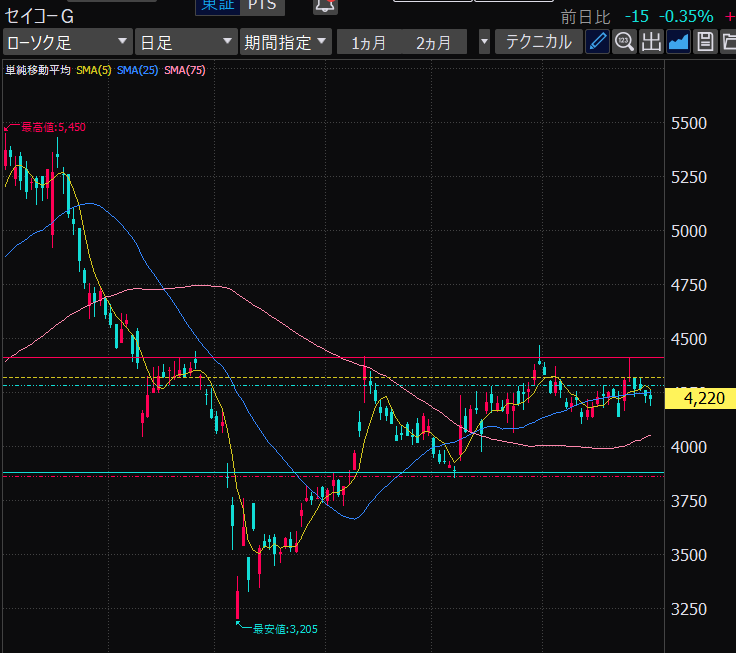Open the テクニカル indicators button
This screenshot has width=736, height=653.
point(538,42)
